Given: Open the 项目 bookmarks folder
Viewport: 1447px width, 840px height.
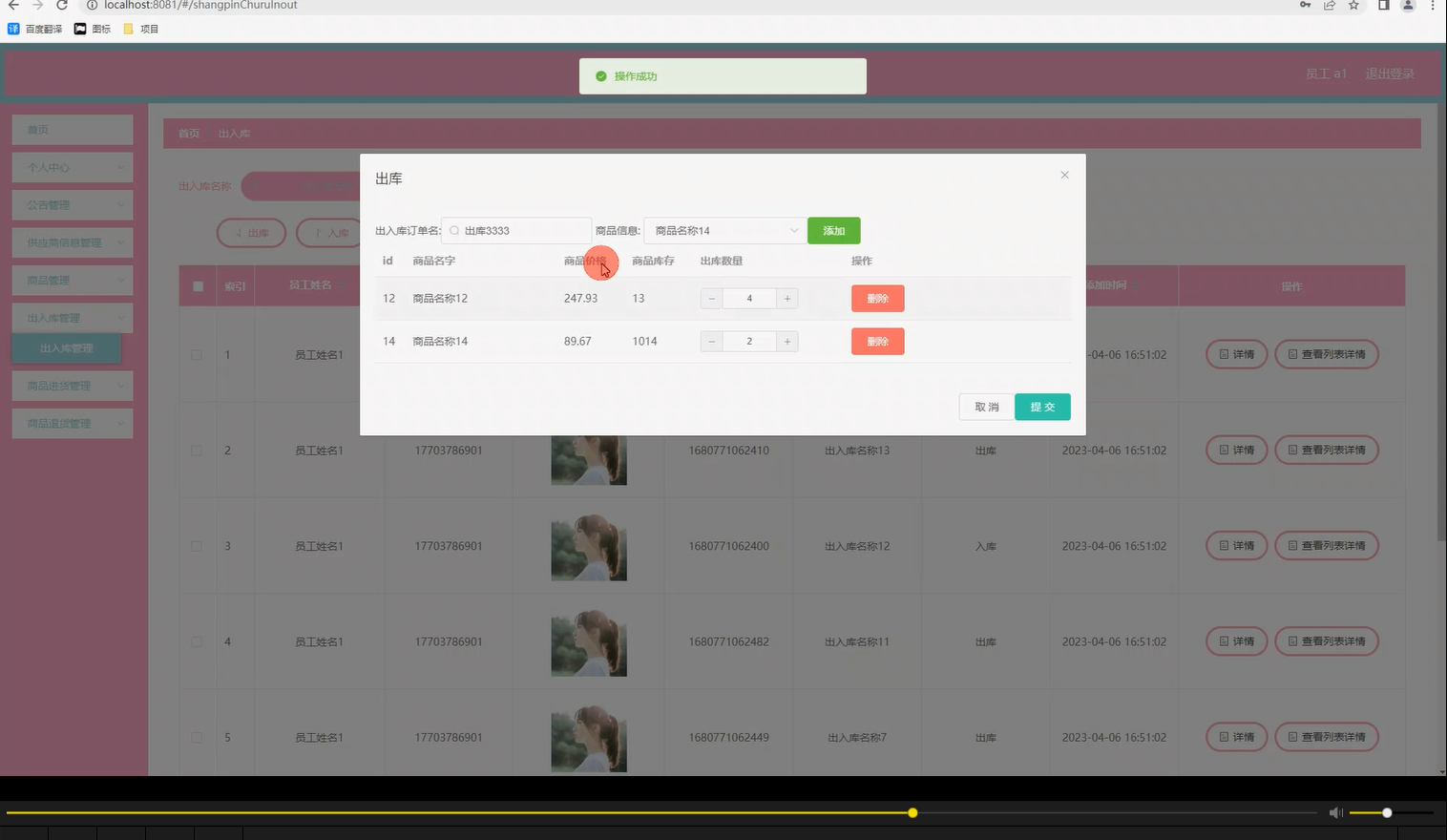Looking at the screenshot, I should (140, 29).
